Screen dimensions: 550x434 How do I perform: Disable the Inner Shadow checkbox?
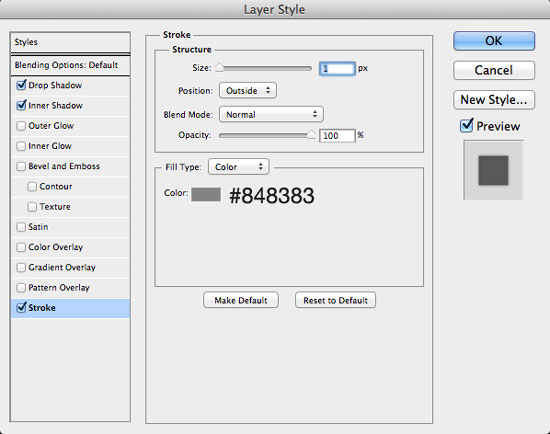click(21, 106)
